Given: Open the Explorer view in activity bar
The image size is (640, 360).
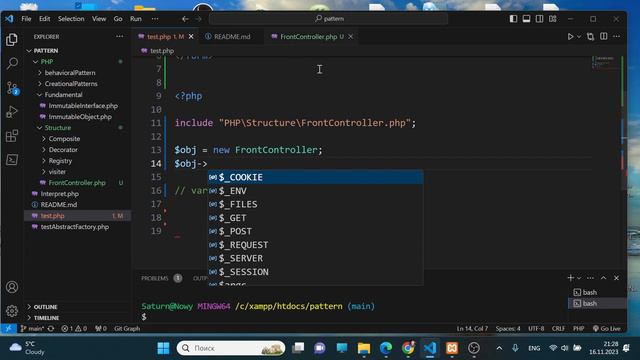Looking at the screenshot, I should tap(12, 40).
